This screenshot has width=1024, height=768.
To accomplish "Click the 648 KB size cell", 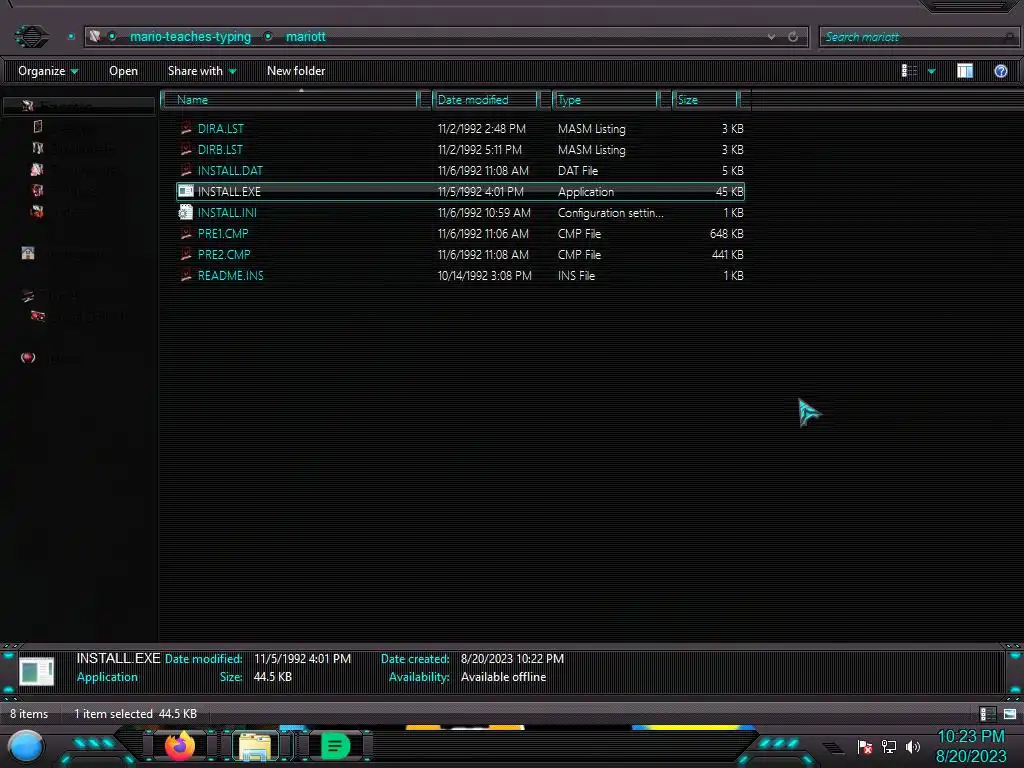I will click(x=726, y=233).
